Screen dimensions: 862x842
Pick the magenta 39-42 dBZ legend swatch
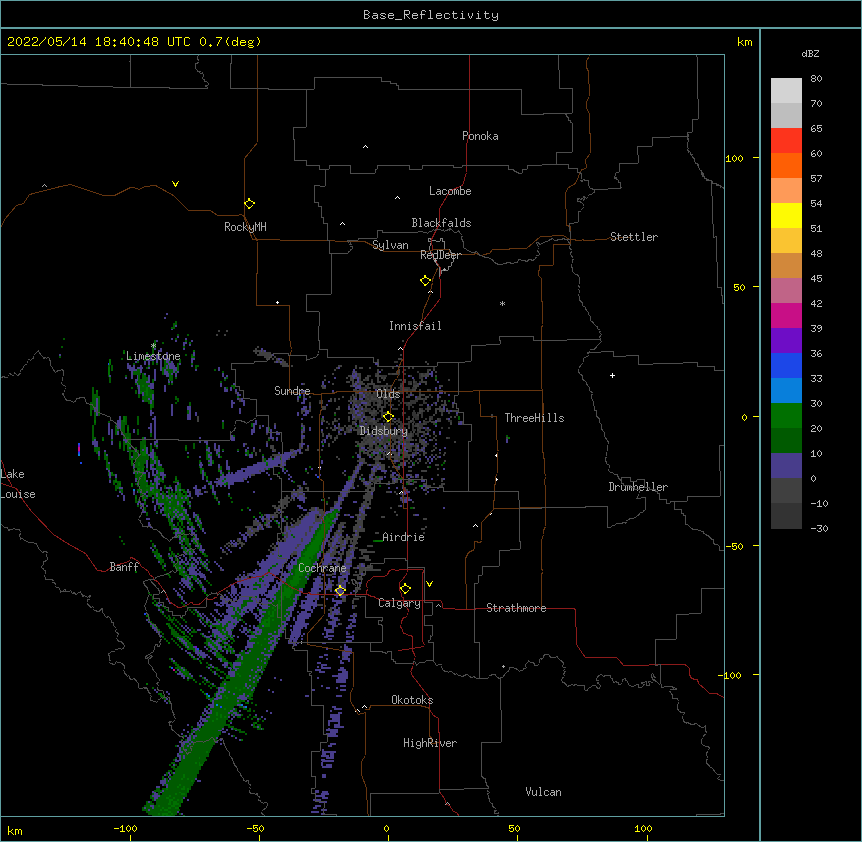coord(786,316)
